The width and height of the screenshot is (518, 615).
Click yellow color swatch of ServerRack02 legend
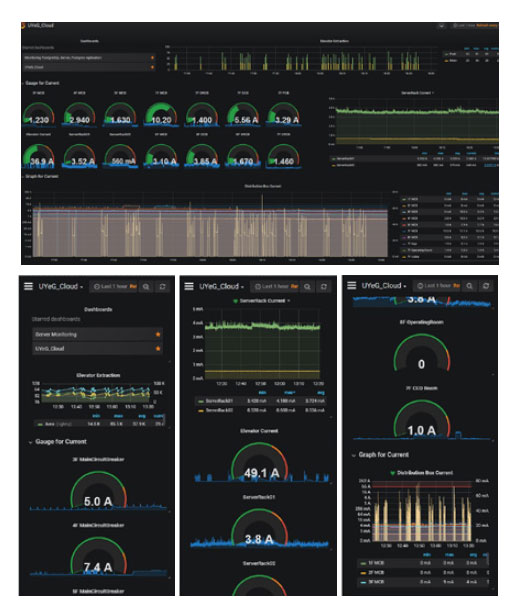point(201,411)
